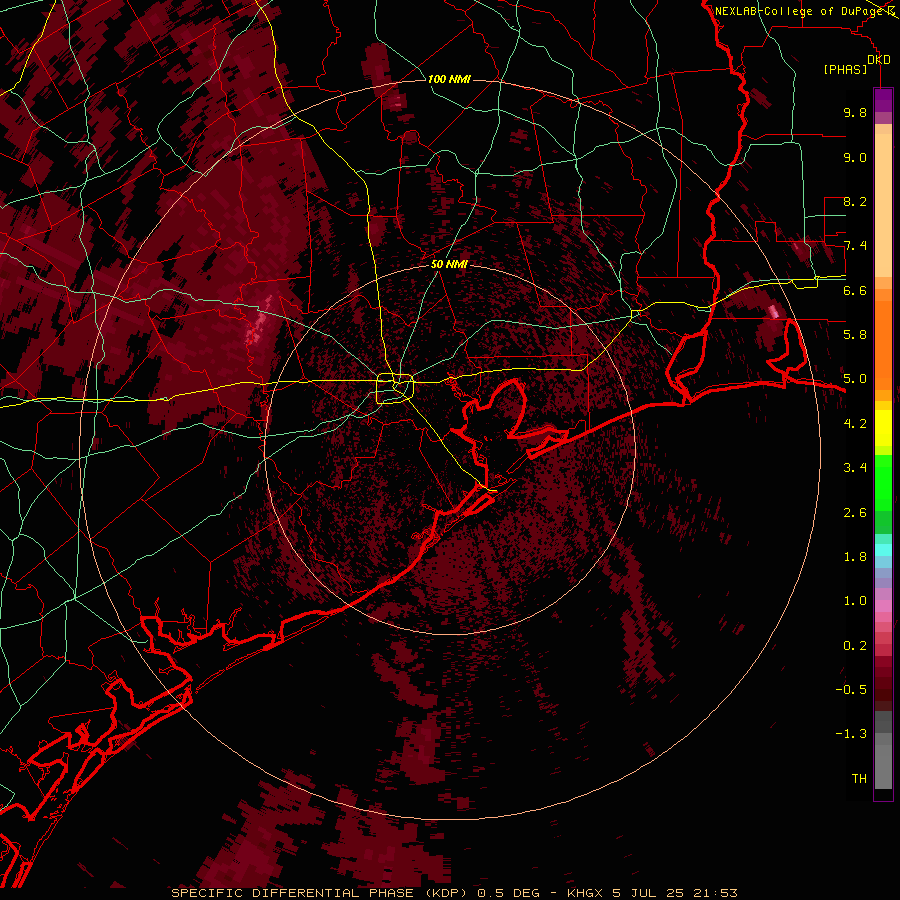This screenshot has height=900, width=900.
Task: Click the yellow Houston loop box at the radar center
Action: (395, 389)
